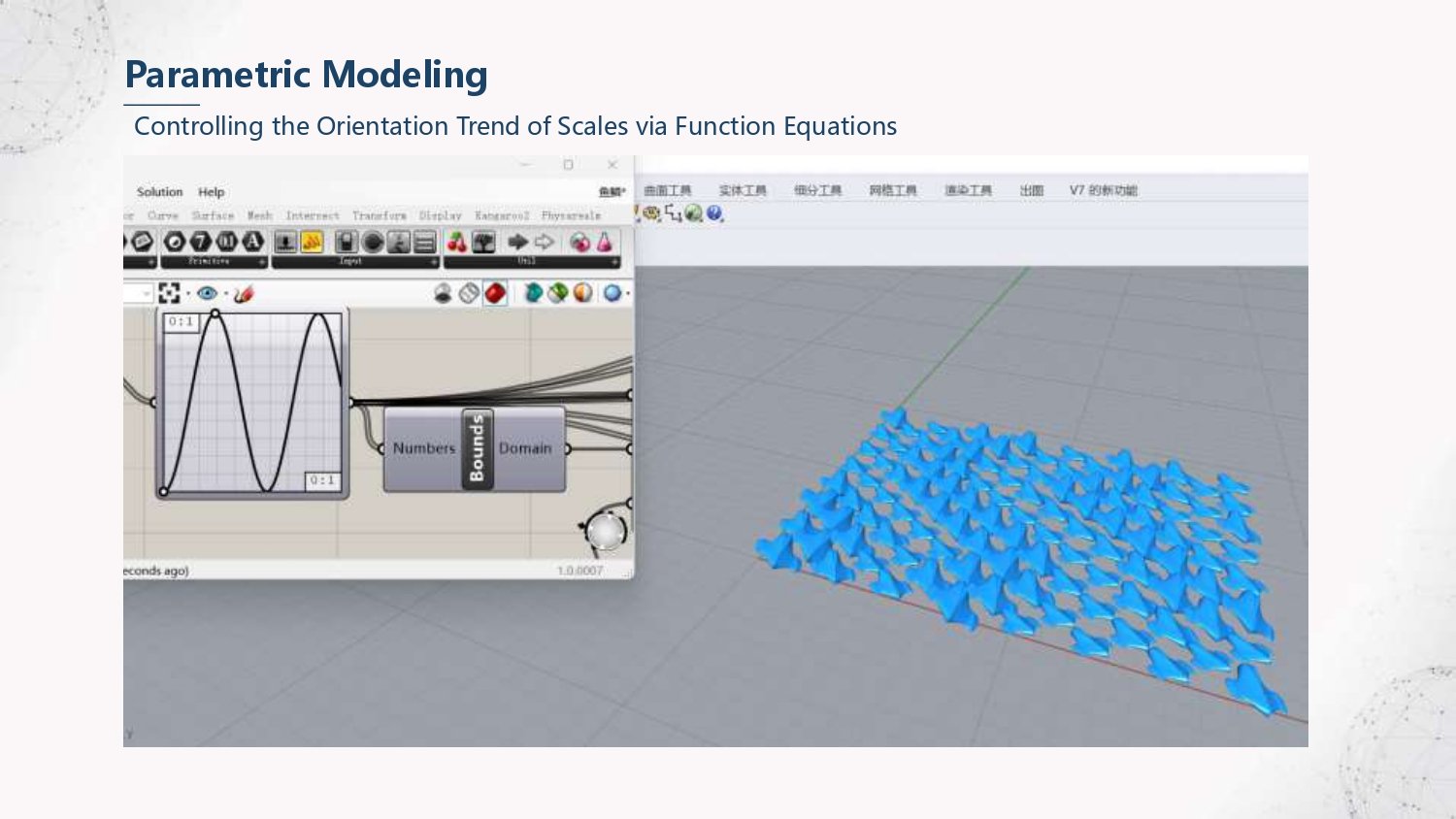Screen dimensions: 1456x819
Task: Open the V7 新功能 toolbar tab
Action: pos(1103,190)
